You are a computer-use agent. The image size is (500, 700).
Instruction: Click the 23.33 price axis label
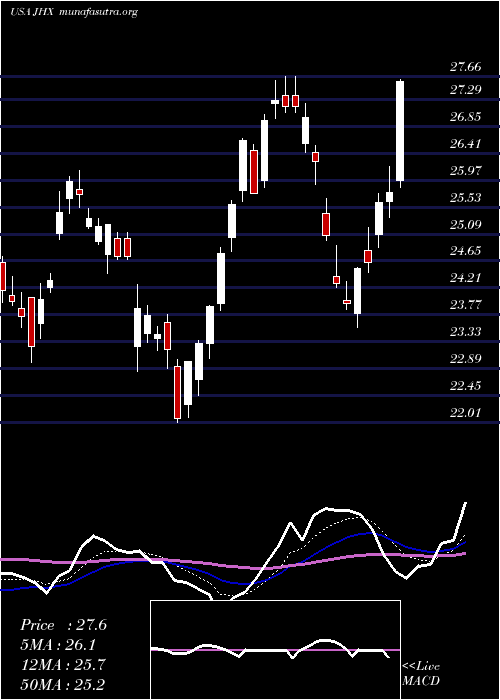[x=465, y=332]
